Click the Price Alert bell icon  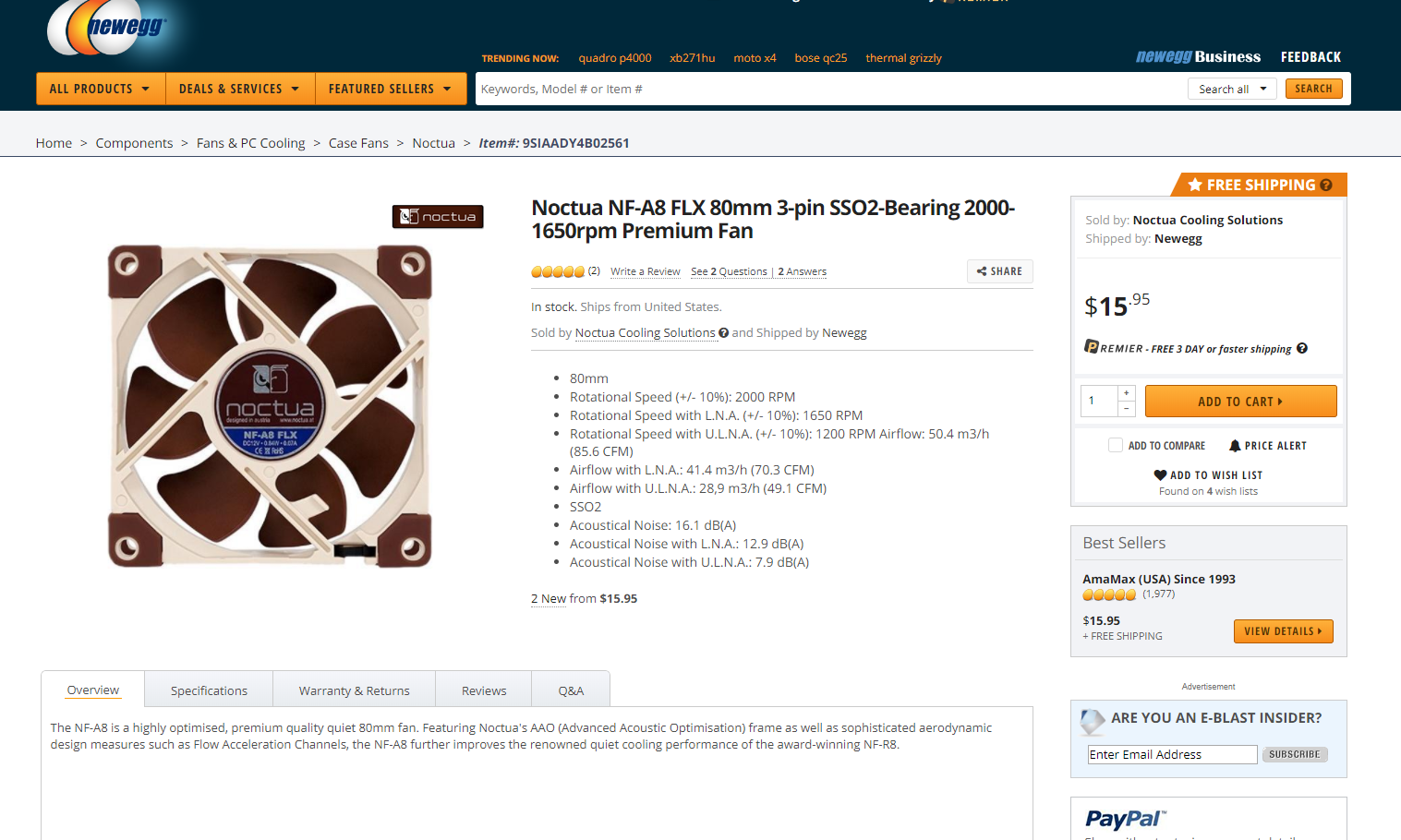pyautogui.click(x=1235, y=446)
